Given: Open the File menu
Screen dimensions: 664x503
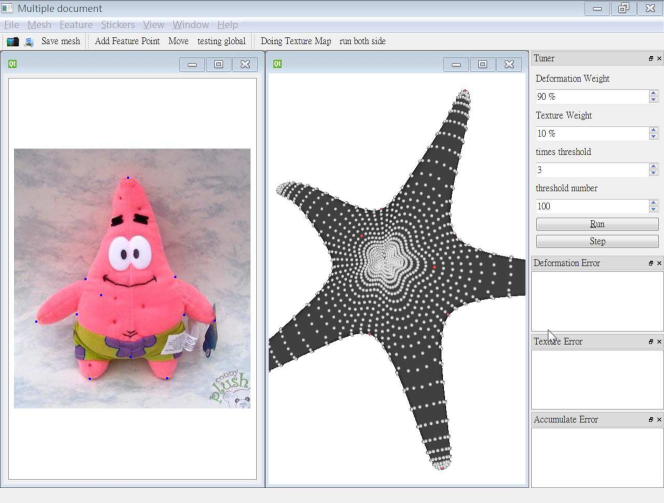Looking at the screenshot, I should pyautogui.click(x=11, y=25).
